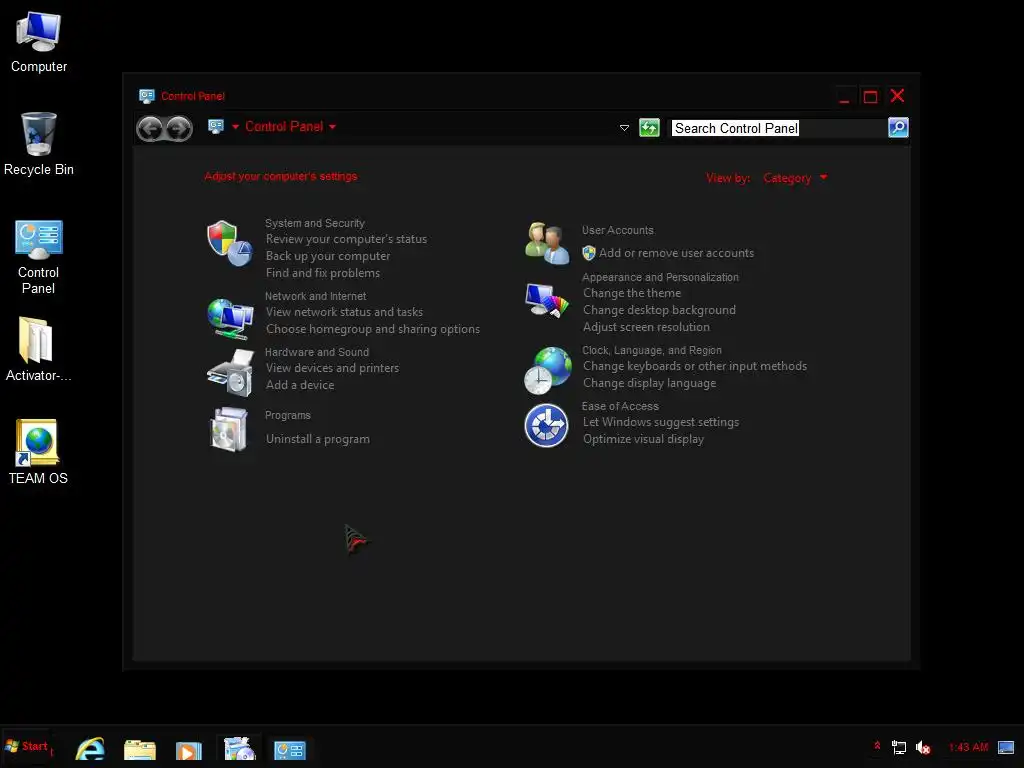Click Let Windows suggest settings
Screen dimensions: 1024x768
(661, 423)
